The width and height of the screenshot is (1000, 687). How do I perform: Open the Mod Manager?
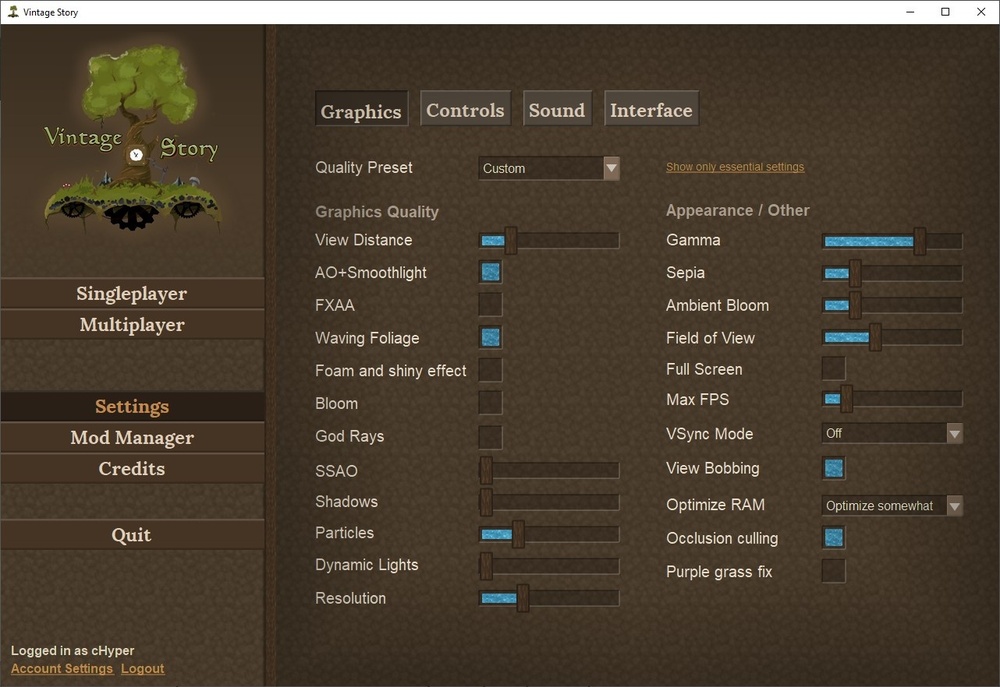pyautogui.click(x=132, y=438)
